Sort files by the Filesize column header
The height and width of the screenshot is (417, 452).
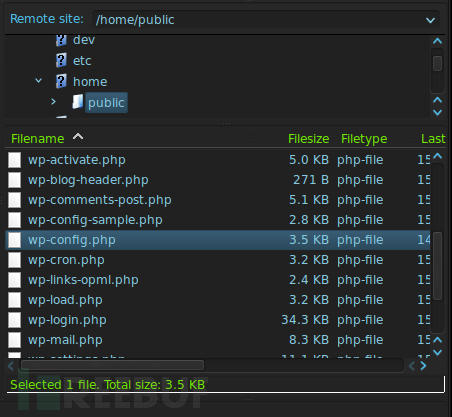coord(308,139)
